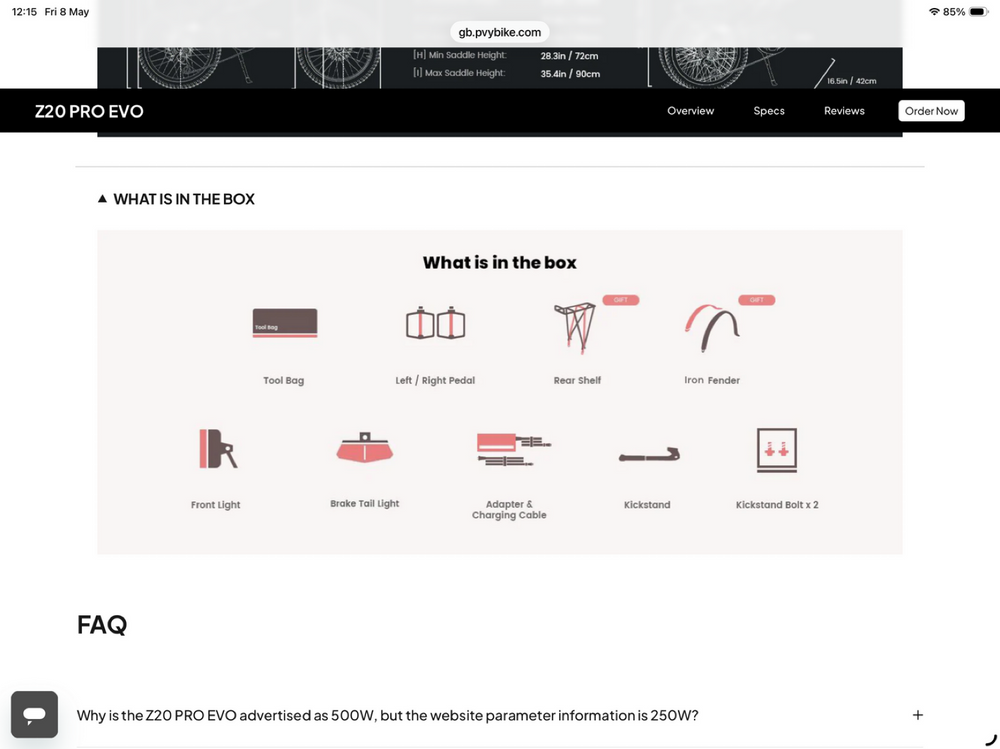Go to the Overview section
The image size is (1000, 749).
(691, 110)
